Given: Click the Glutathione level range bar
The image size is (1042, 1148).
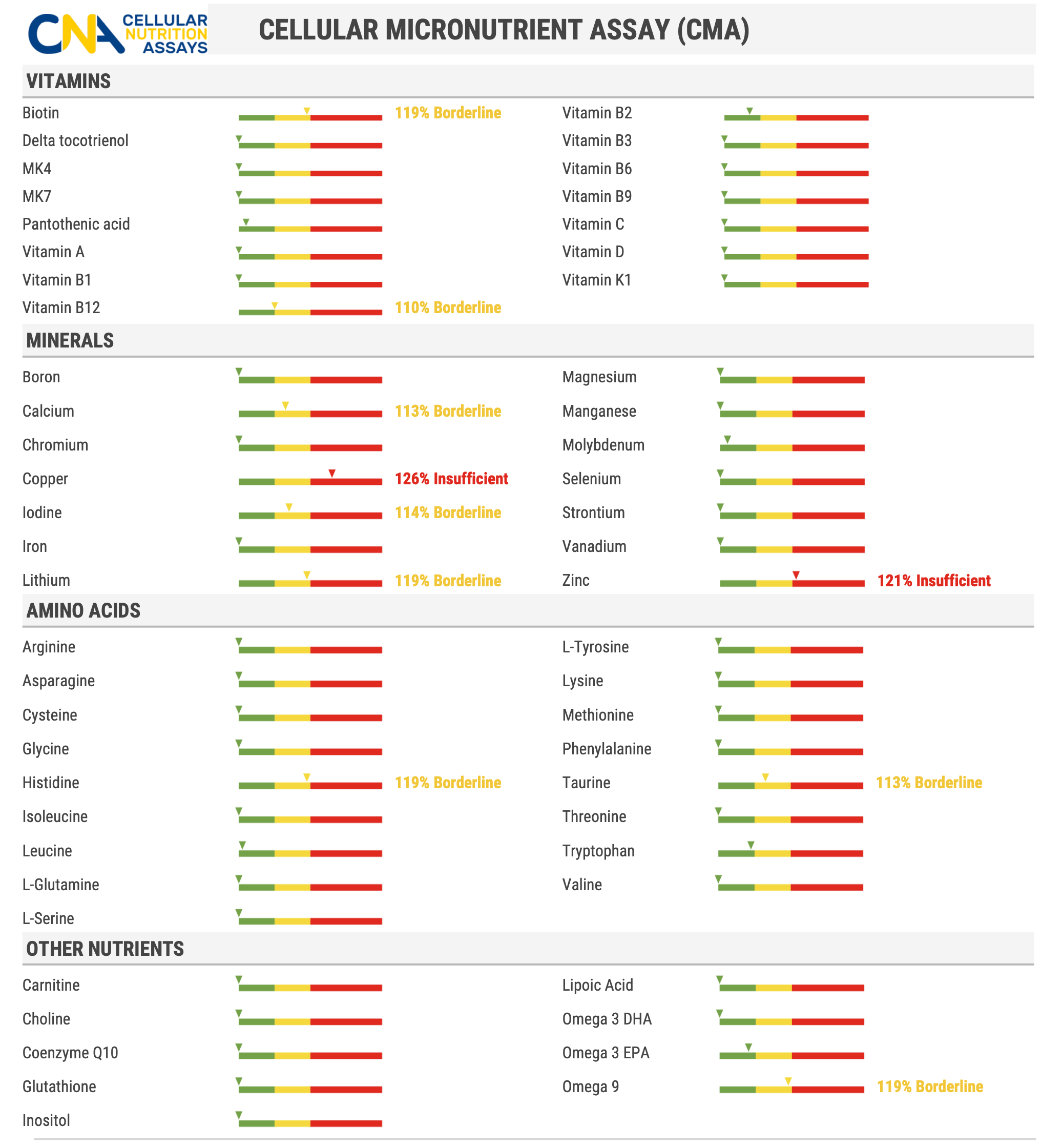Looking at the screenshot, I should pyautogui.click(x=310, y=1090).
